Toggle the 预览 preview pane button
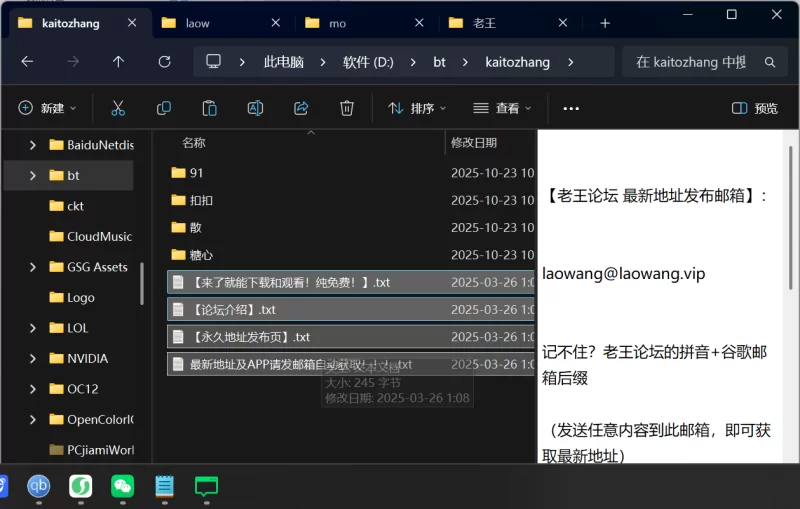The image size is (800, 509). click(x=755, y=108)
